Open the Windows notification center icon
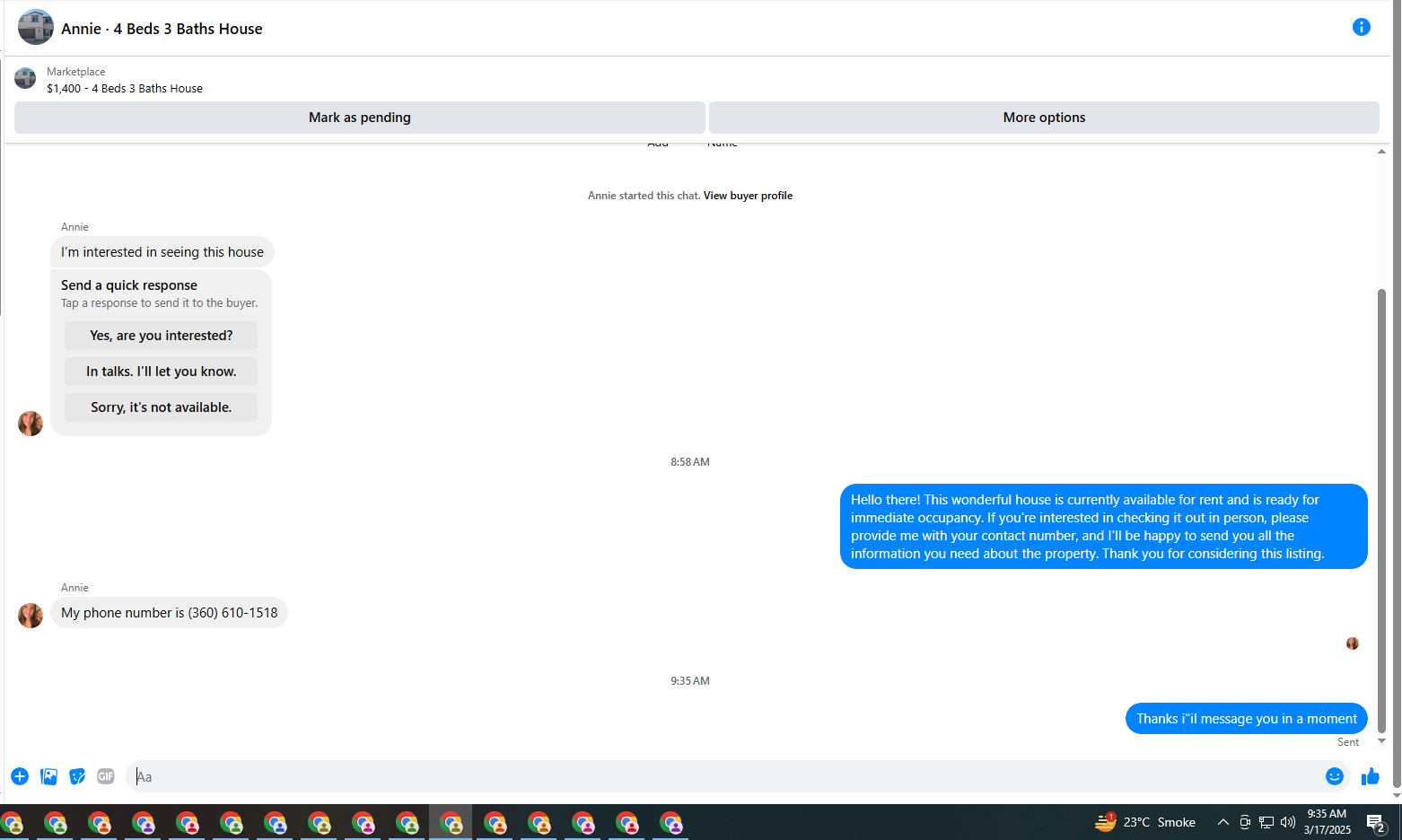 tap(1376, 822)
